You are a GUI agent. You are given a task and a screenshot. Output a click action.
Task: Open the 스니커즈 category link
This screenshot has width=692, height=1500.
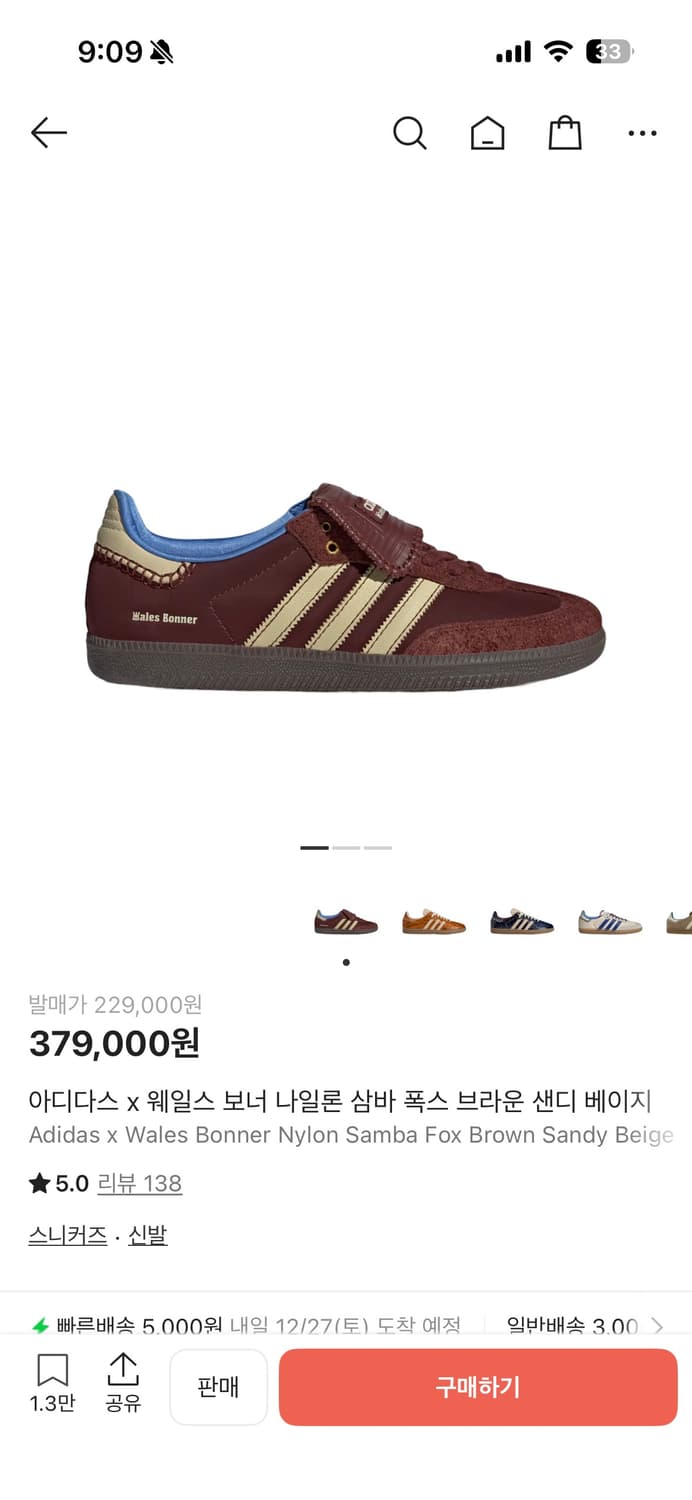click(x=68, y=1236)
